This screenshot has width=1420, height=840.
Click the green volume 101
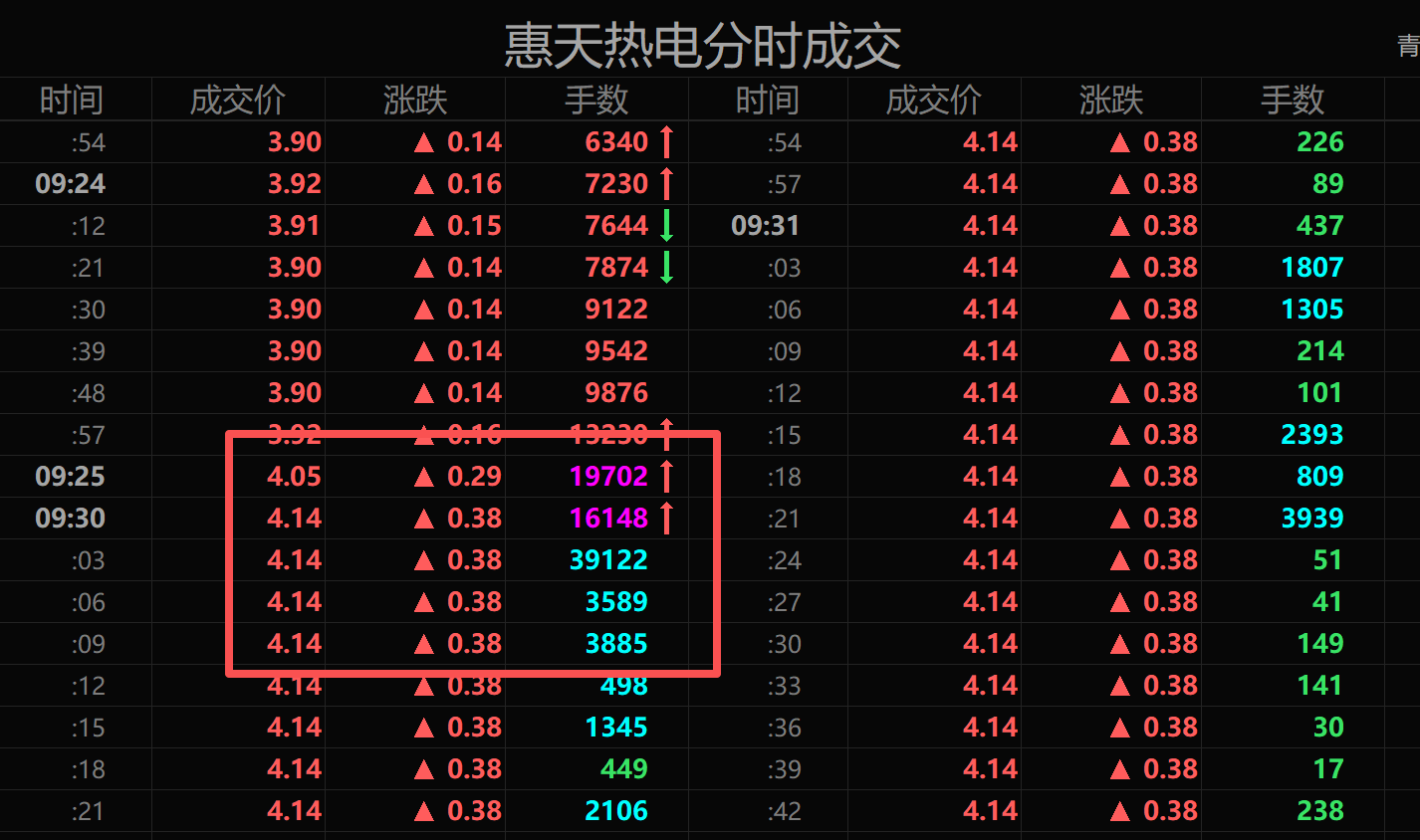pyautogui.click(x=1320, y=393)
